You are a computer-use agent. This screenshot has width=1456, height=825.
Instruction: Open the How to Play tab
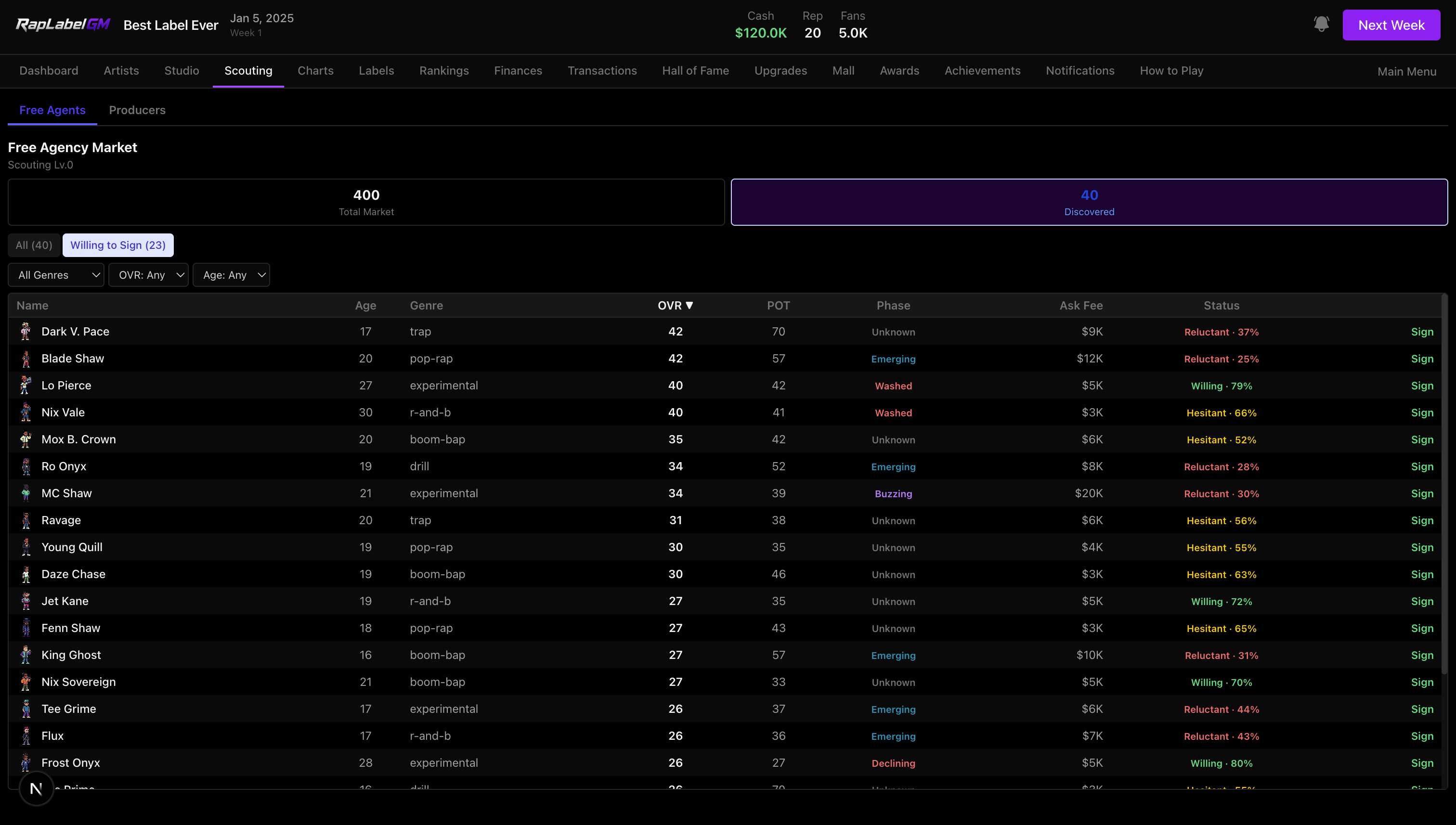pyautogui.click(x=1171, y=71)
